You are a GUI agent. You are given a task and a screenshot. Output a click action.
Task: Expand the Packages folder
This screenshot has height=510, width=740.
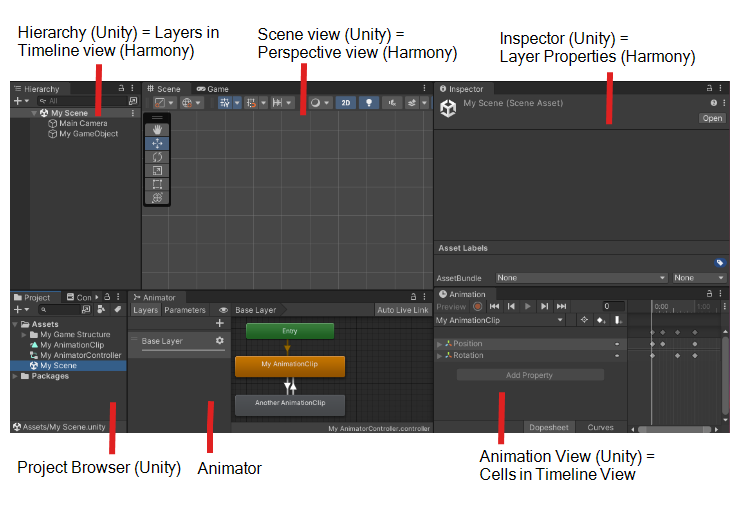15,376
